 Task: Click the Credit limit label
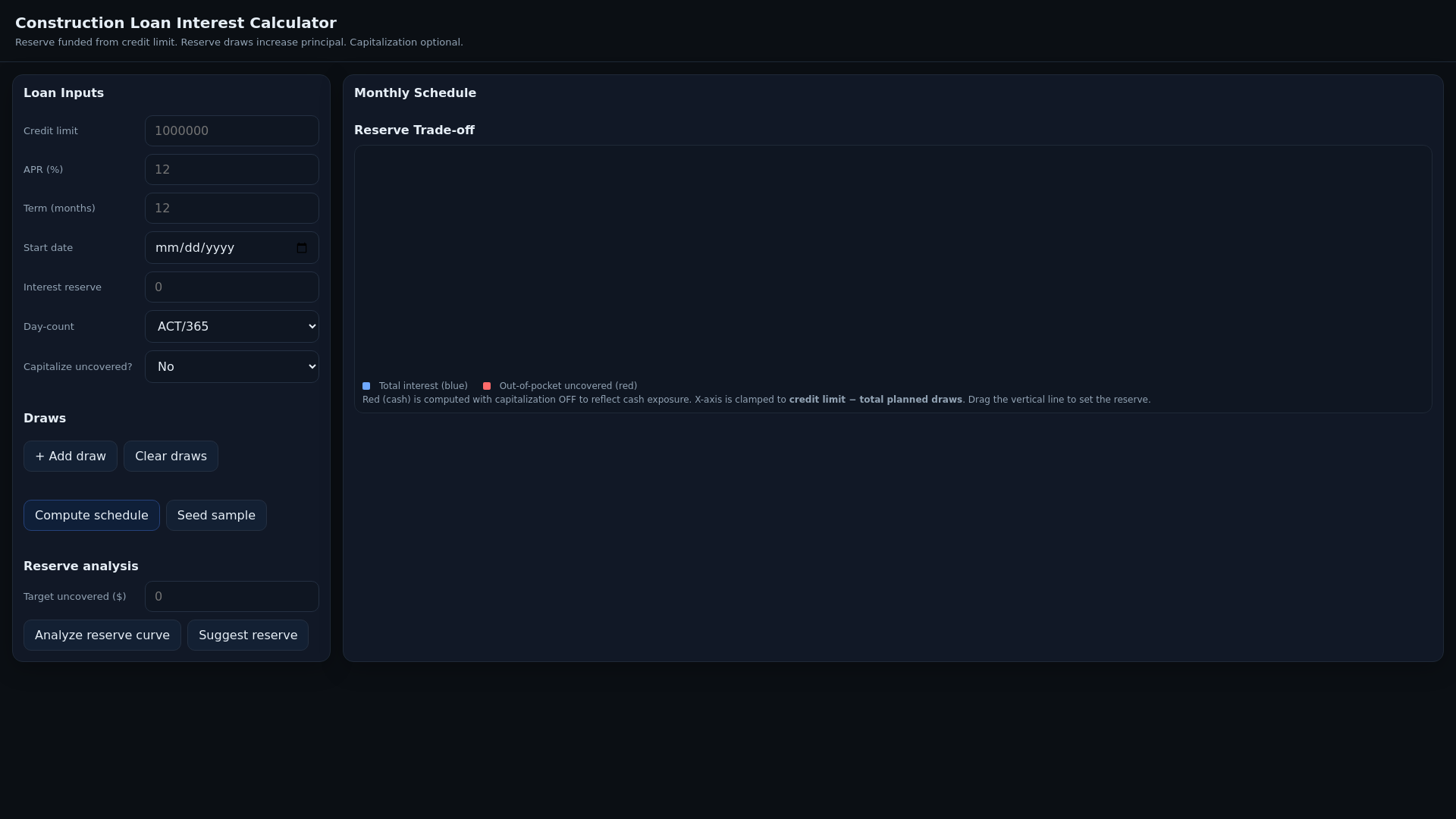coord(51,130)
